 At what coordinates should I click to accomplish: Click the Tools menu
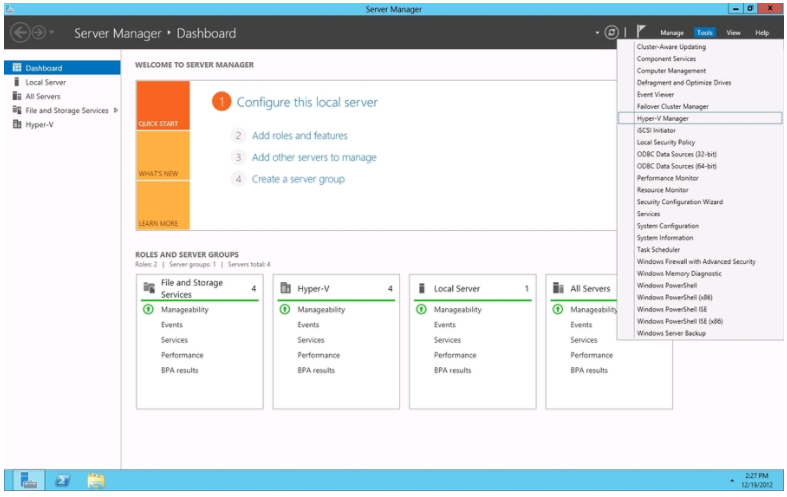click(x=704, y=33)
